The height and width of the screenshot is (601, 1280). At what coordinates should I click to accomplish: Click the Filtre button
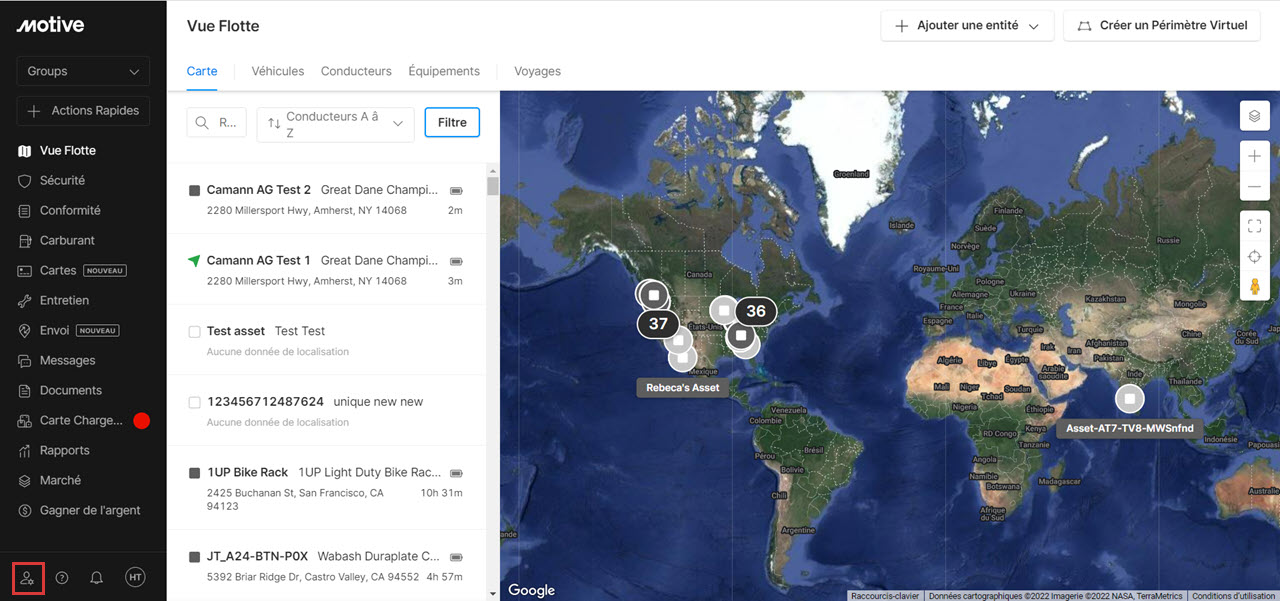point(452,123)
